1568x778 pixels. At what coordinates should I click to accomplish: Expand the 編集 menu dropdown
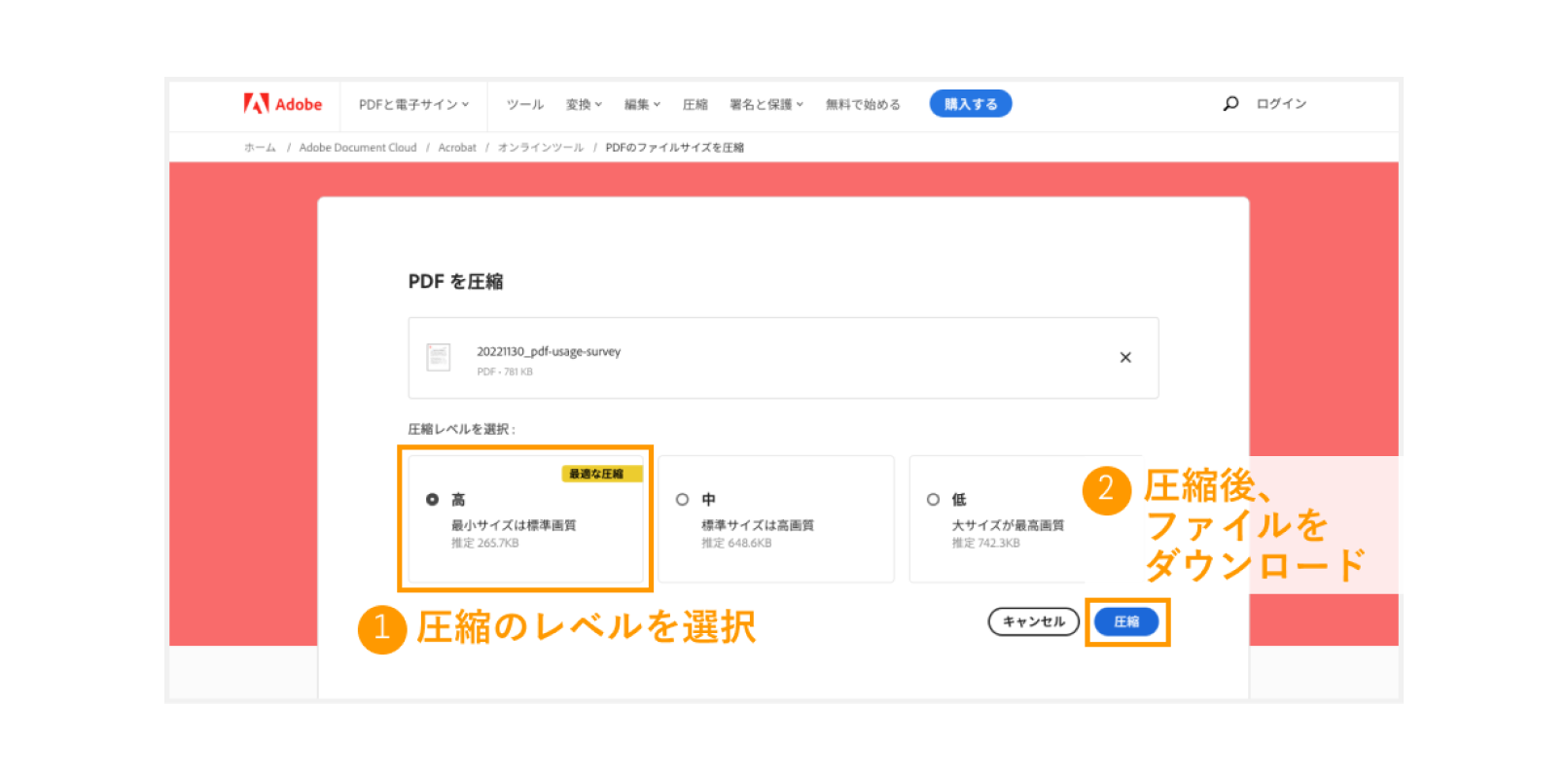coord(642,104)
